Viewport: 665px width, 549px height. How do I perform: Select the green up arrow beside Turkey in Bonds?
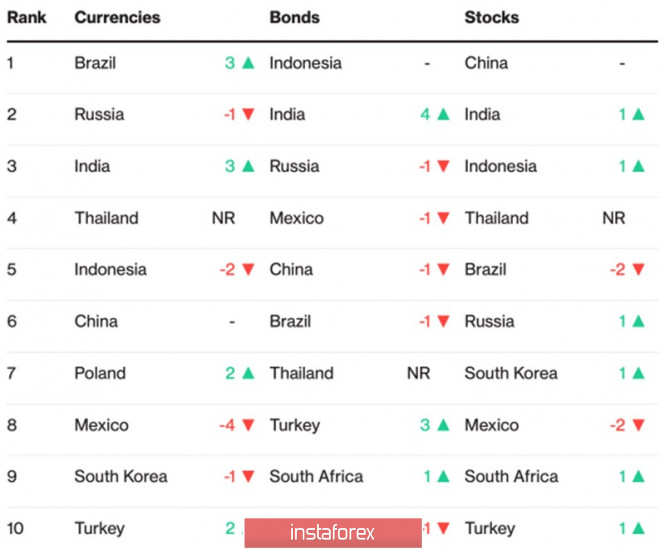pos(443,425)
